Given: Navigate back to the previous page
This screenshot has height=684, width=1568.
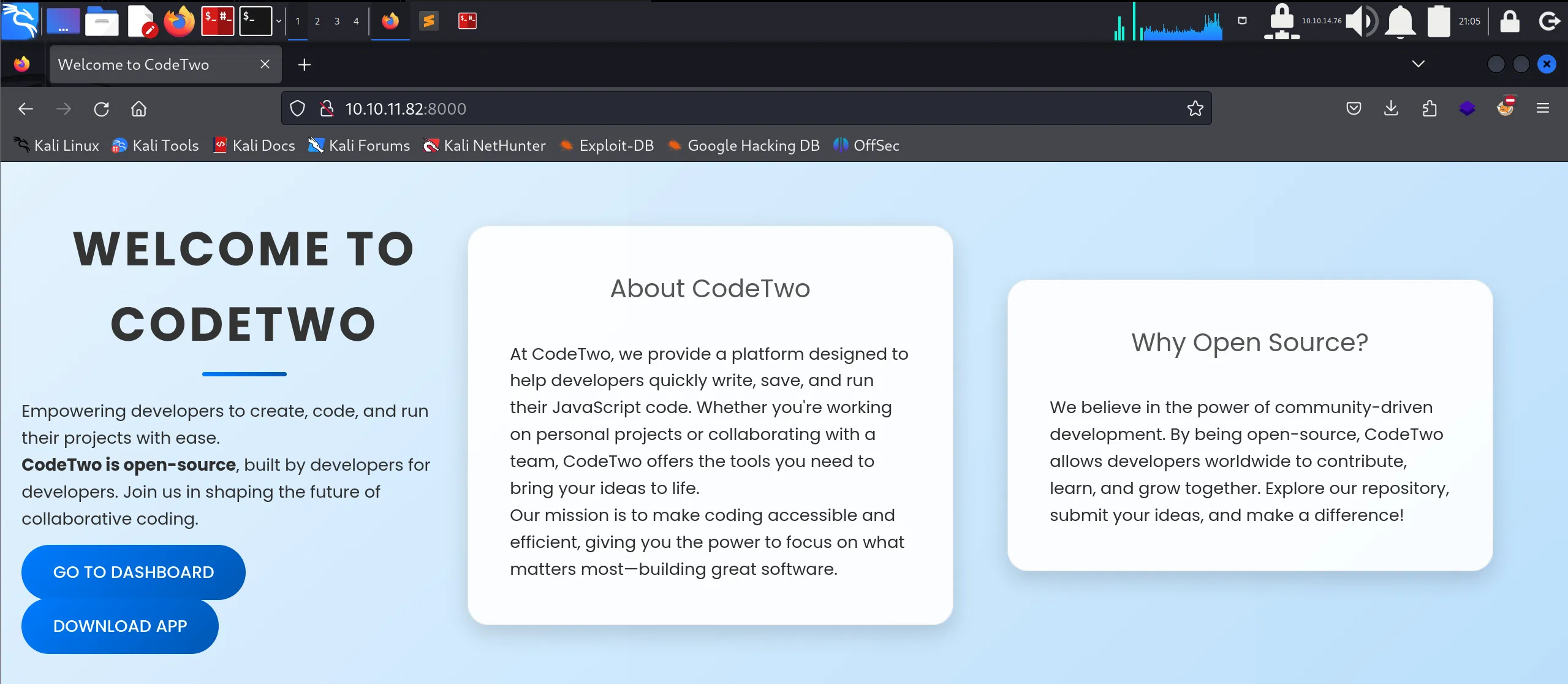Looking at the screenshot, I should coord(26,109).
